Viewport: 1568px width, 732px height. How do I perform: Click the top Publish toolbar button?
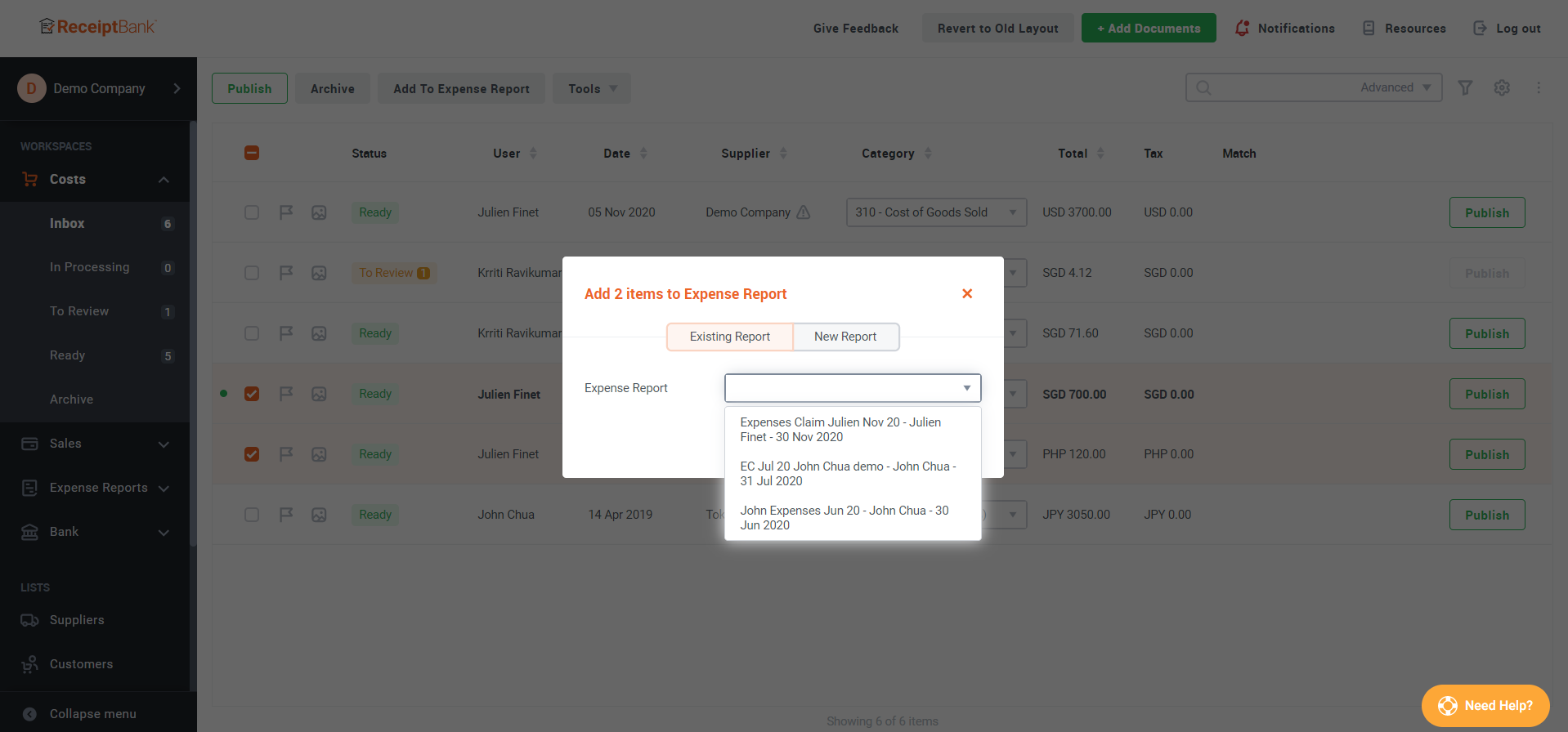(249, 88)
